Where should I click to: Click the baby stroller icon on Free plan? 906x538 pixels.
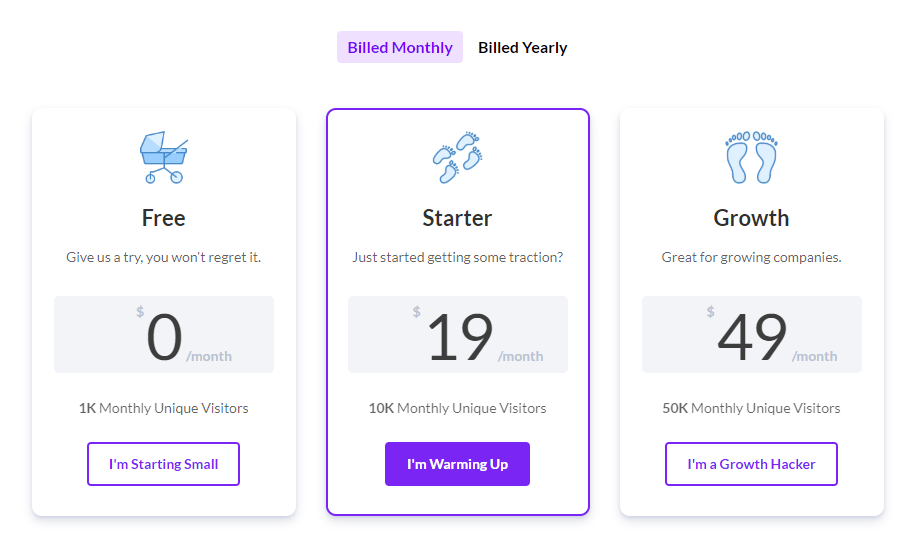164,157
